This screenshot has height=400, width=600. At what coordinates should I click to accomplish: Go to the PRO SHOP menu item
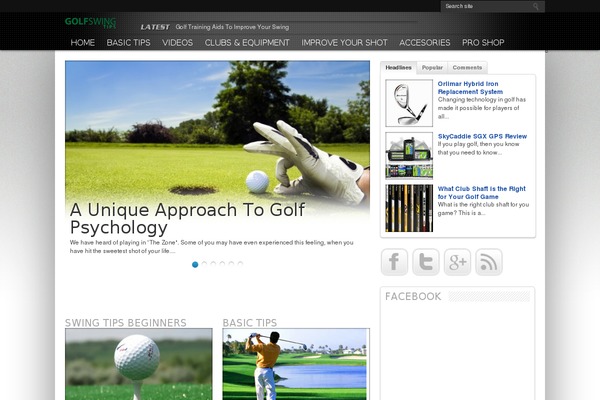click(483, 42)
